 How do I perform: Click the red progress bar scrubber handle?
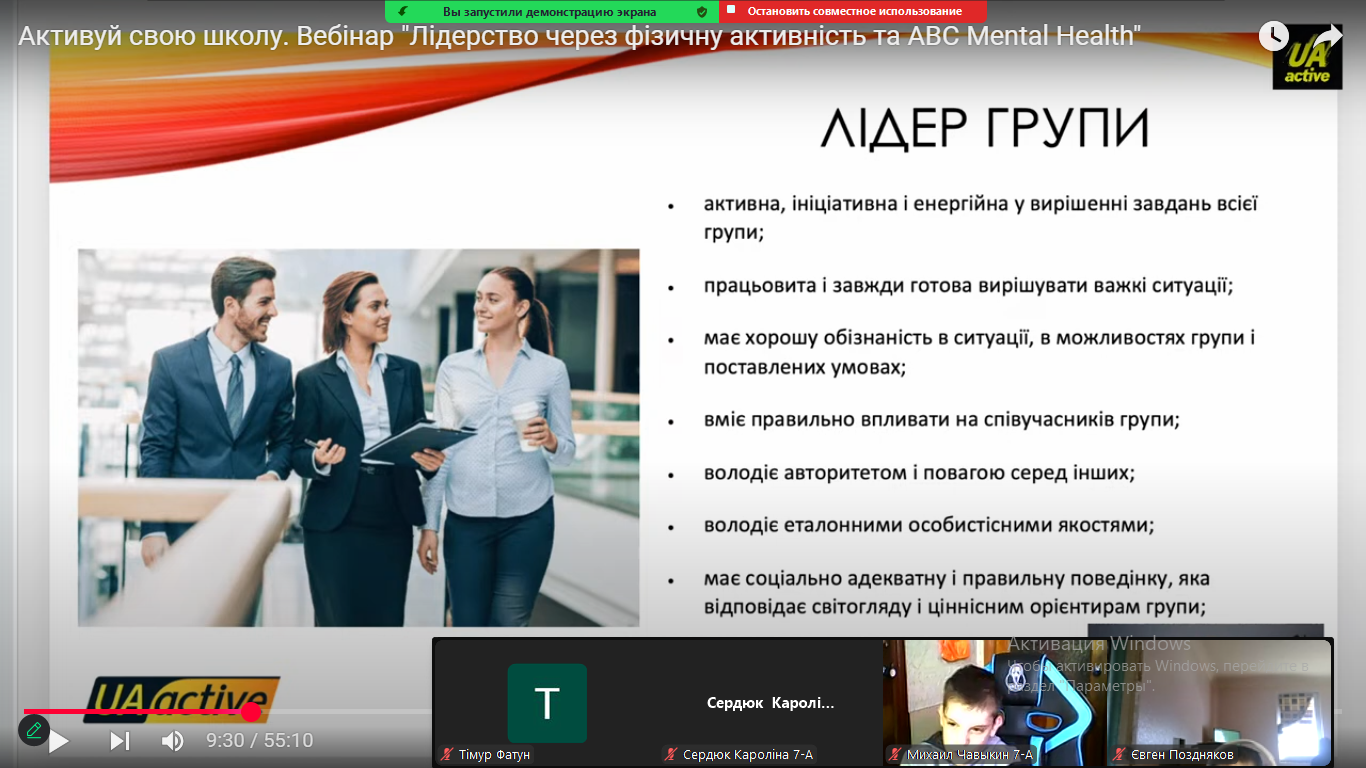tap(251, 711)
